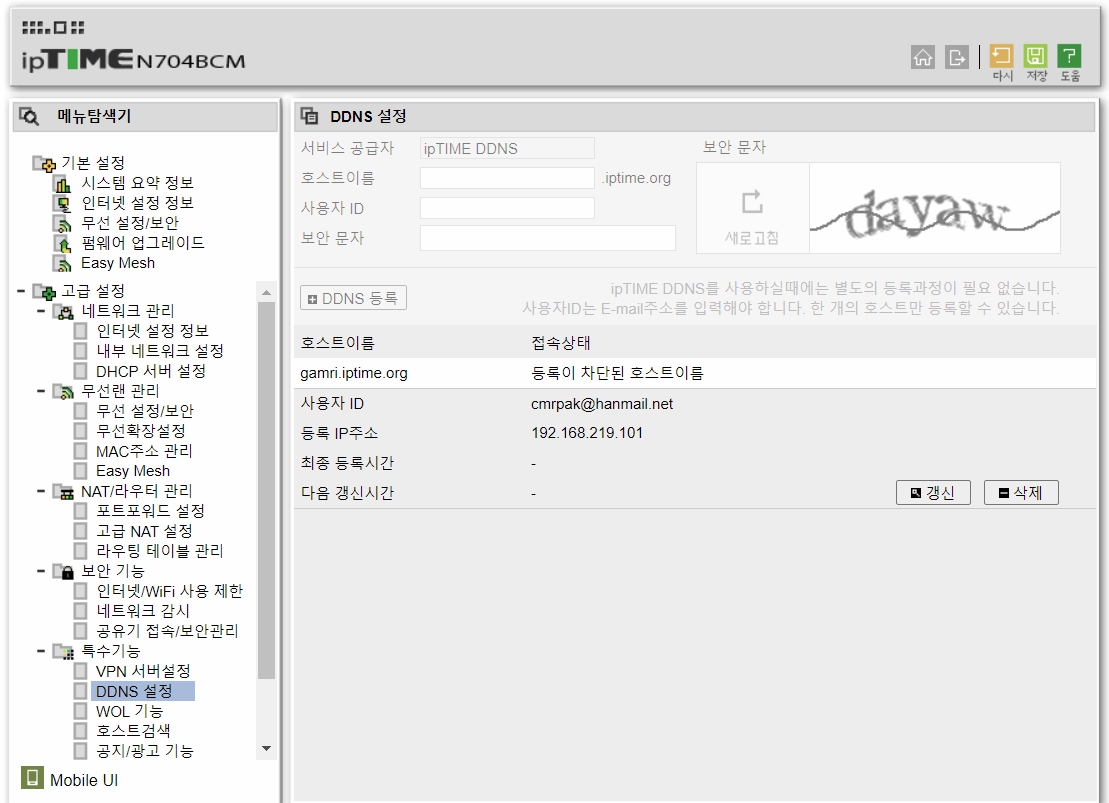Click the 특수기능 folder icon

64,652
